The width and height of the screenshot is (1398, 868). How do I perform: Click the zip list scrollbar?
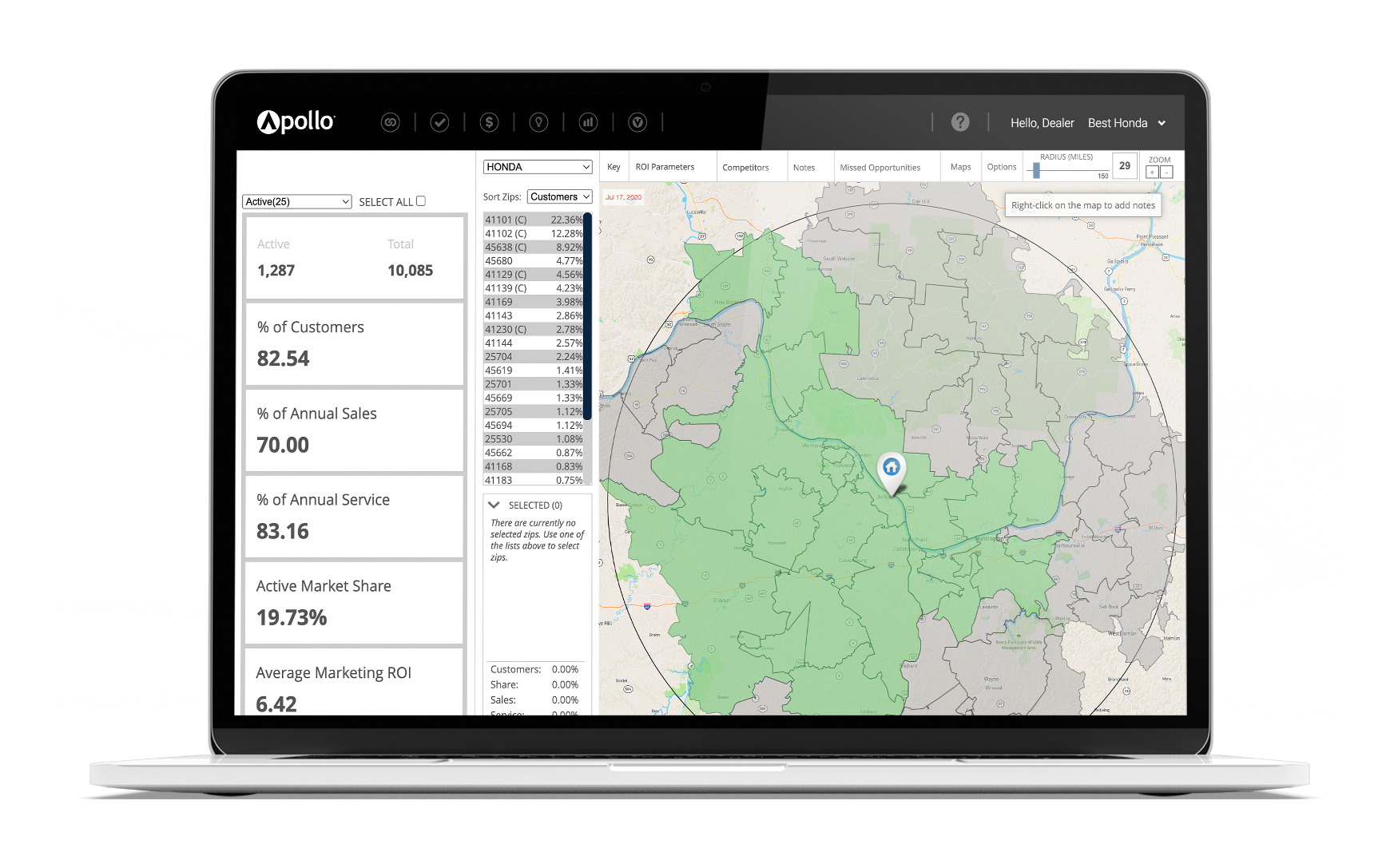click(x=587, y=316)
